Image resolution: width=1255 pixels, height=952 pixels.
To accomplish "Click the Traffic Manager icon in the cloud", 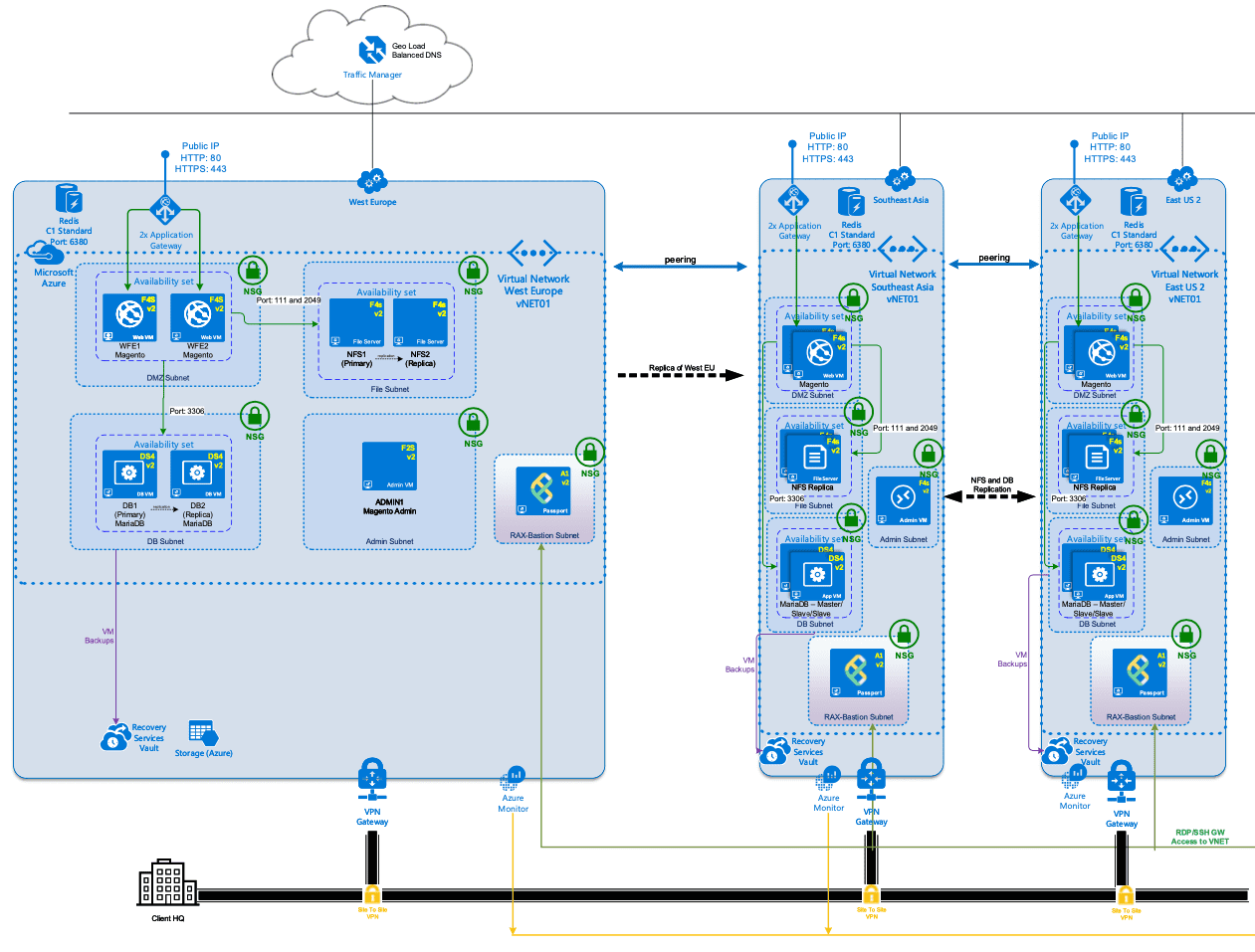I will [x=372, y=50].
